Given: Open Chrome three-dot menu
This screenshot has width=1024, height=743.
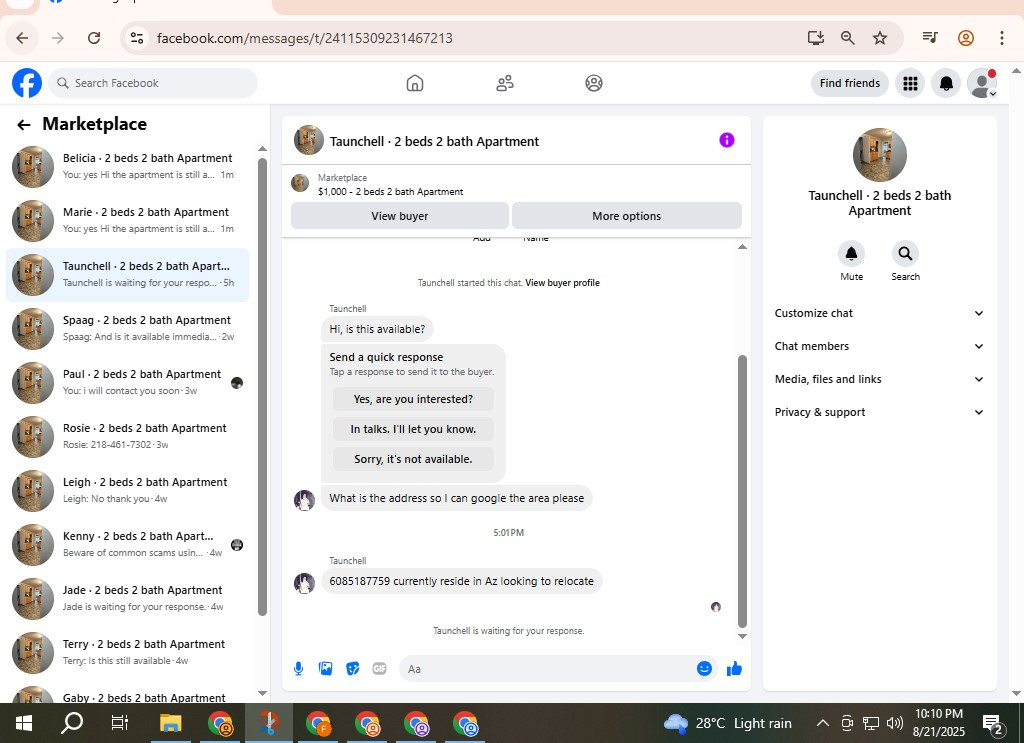Looking at the screenshot, I should [x=1001, y=38].
